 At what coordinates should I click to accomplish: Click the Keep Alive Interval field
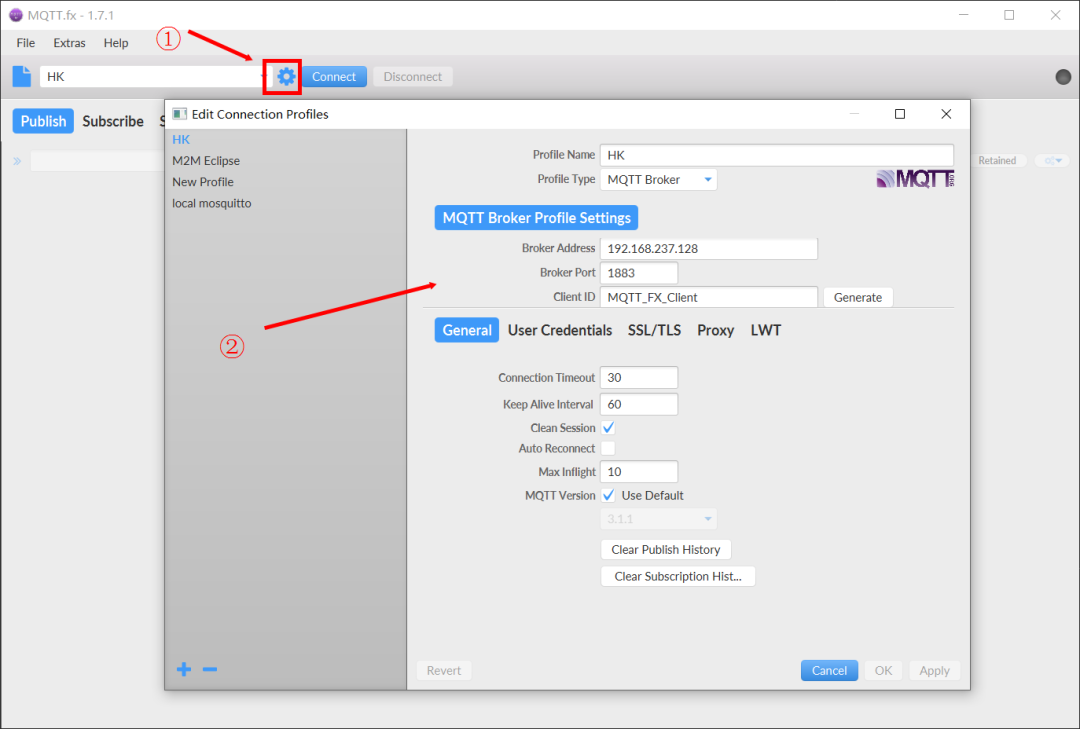point(639,404)
